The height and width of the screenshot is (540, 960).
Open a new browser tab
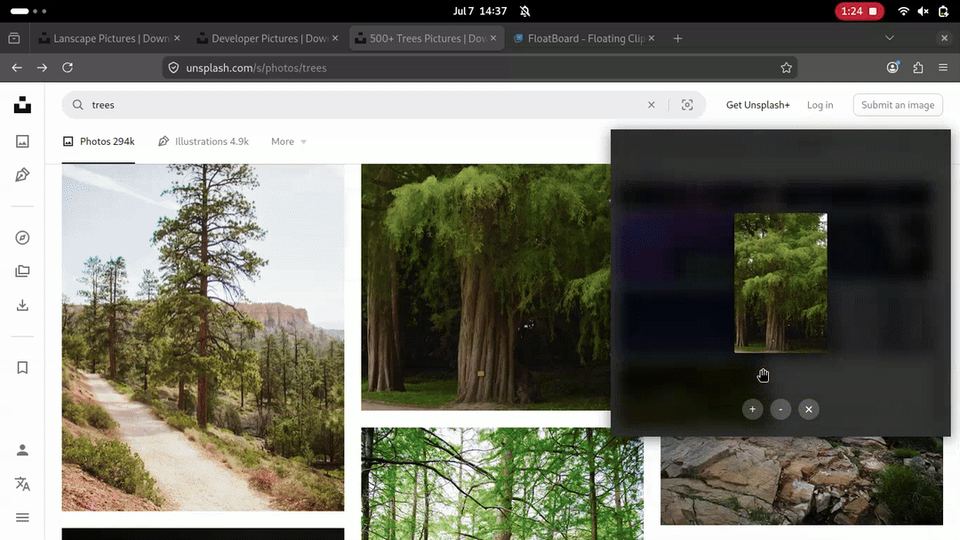tap(678, 38)
